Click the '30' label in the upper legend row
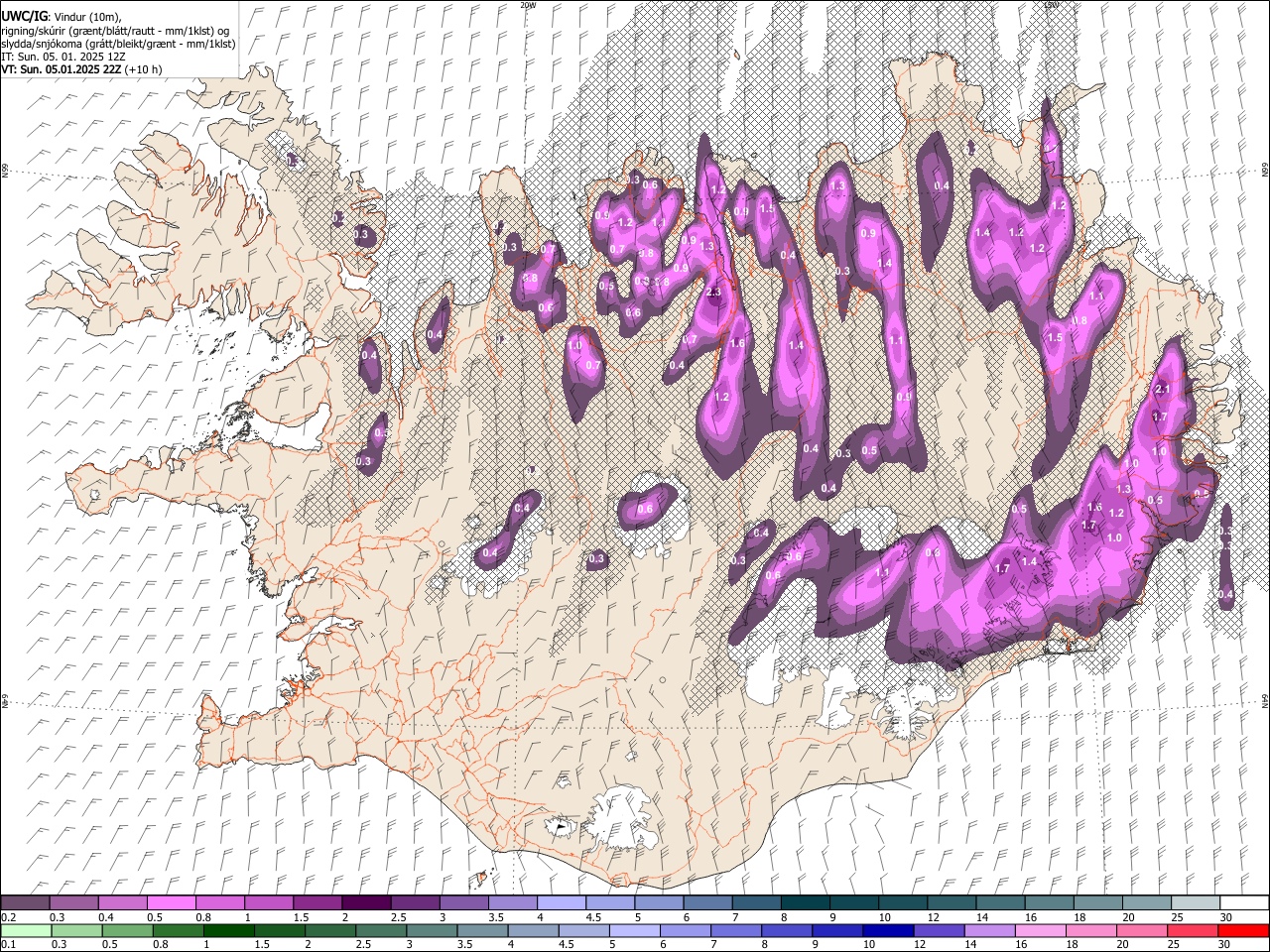1270x952 pixels. [x=1226, y=917]
